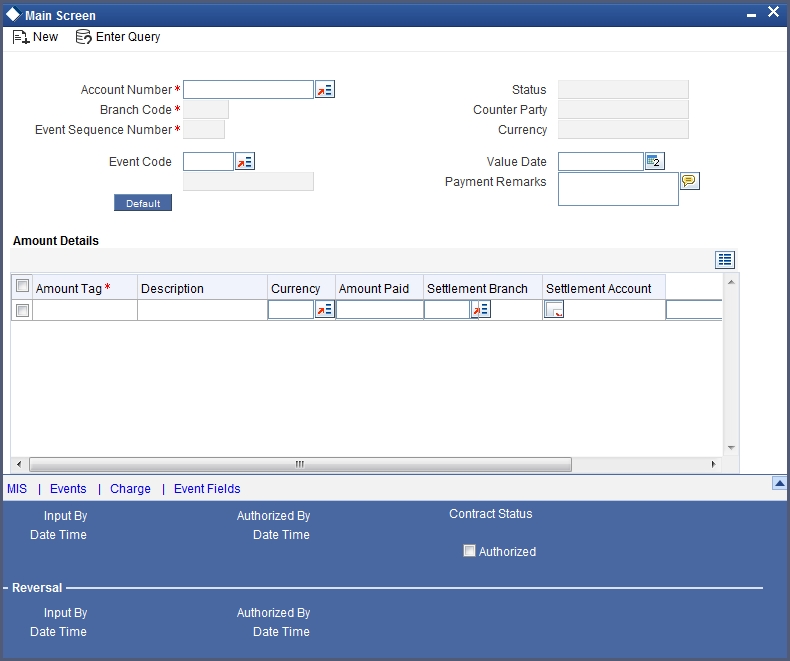Click into the Payment Remarks text area

point(618,189)
